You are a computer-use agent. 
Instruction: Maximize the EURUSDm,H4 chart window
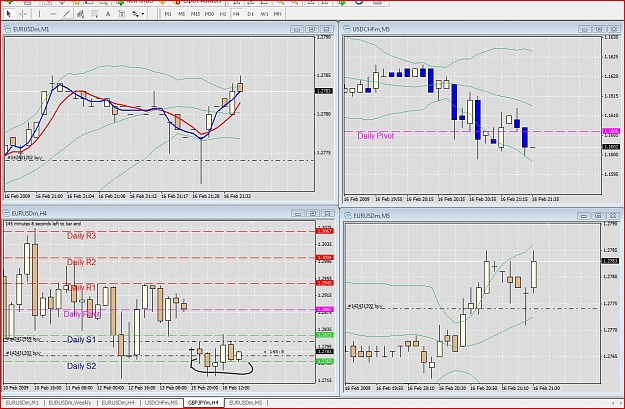(x=313, y=213)
